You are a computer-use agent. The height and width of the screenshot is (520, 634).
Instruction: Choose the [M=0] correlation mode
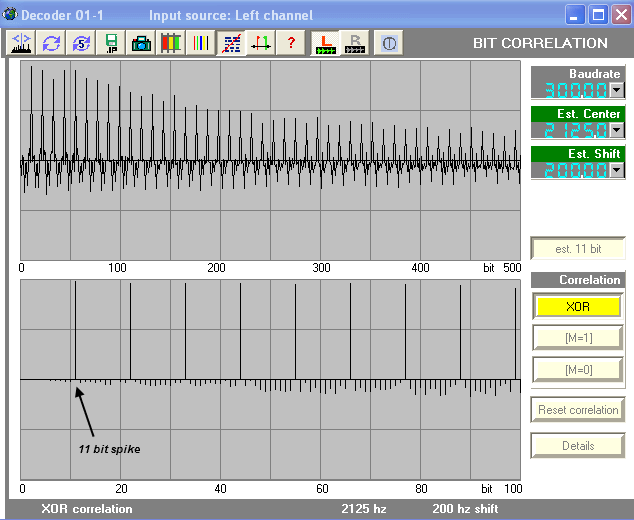(577, 370)
